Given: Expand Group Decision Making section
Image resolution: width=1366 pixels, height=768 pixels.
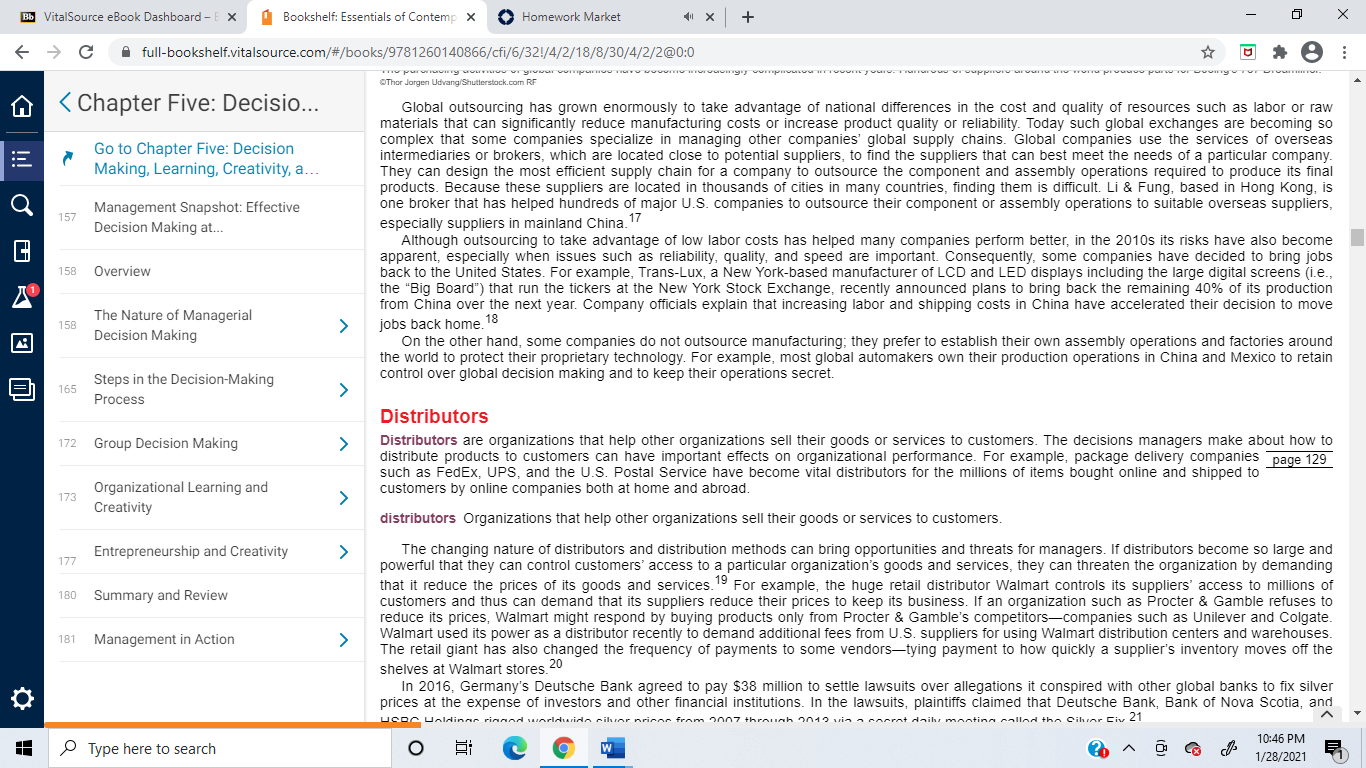Looking at the screenshot, I should [343, 443].
